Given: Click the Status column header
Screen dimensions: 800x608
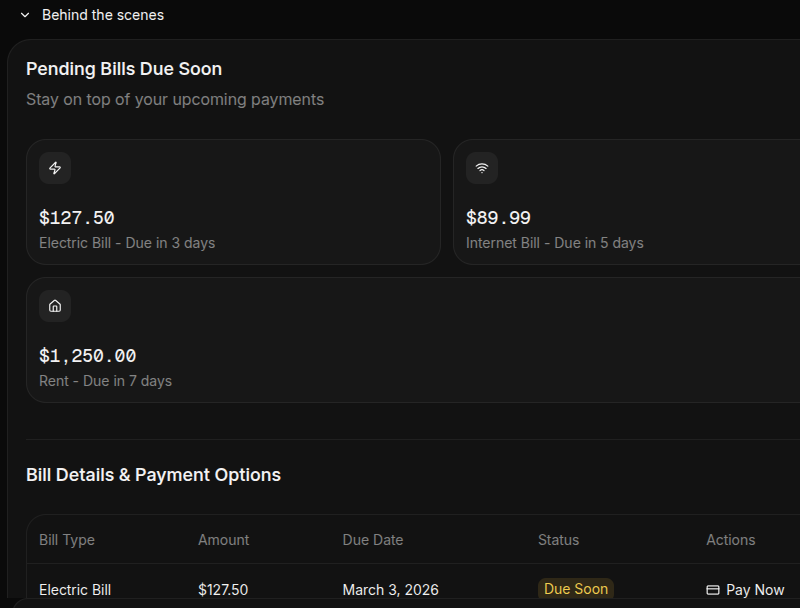Looking at the screenshot, I should pos(558,540).
